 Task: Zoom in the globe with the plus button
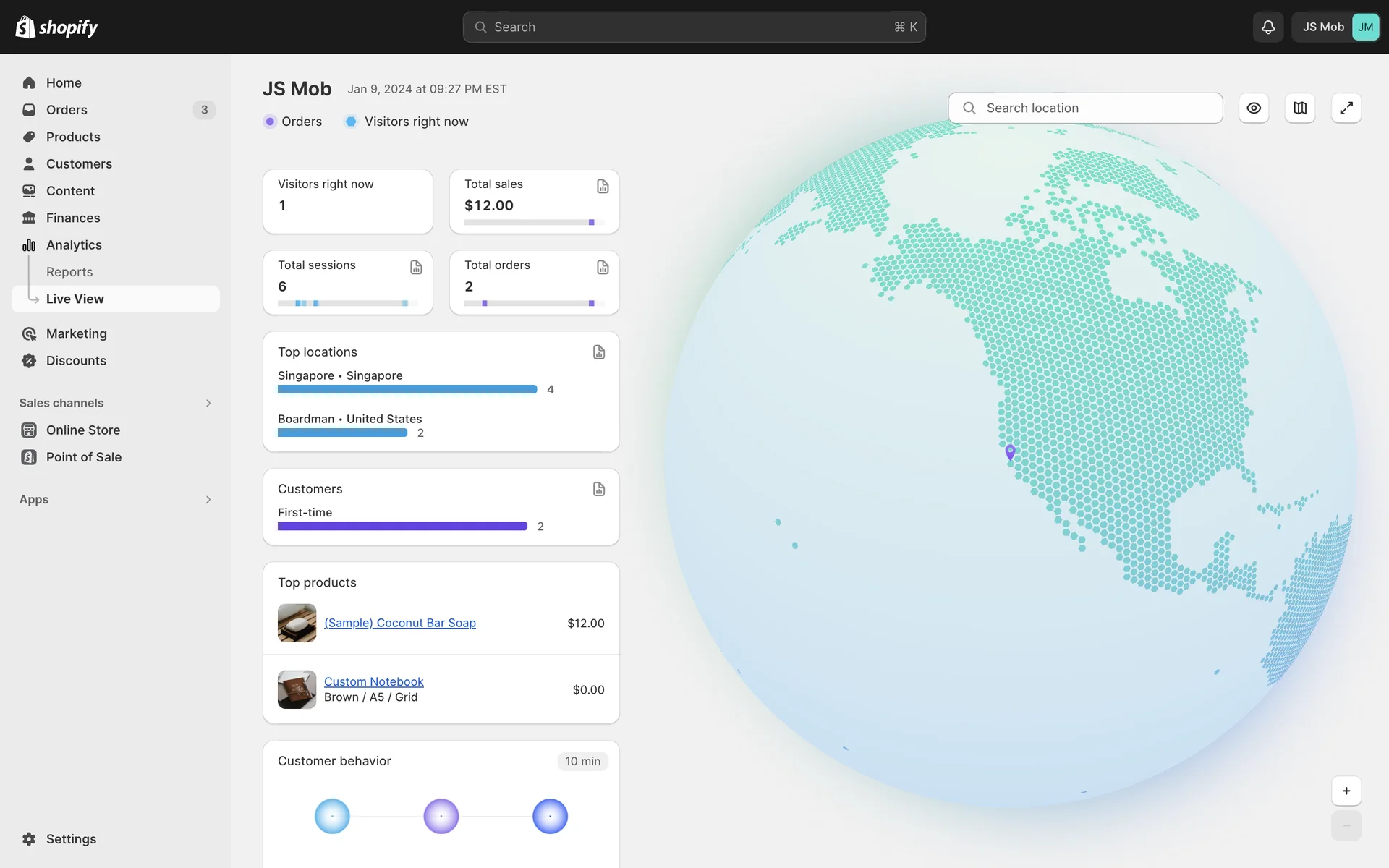pos(1346,791)
